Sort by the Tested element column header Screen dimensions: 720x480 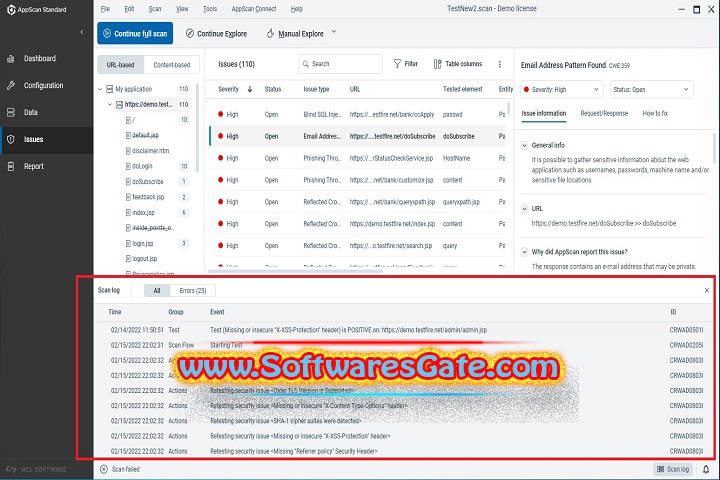coord(462,89)
